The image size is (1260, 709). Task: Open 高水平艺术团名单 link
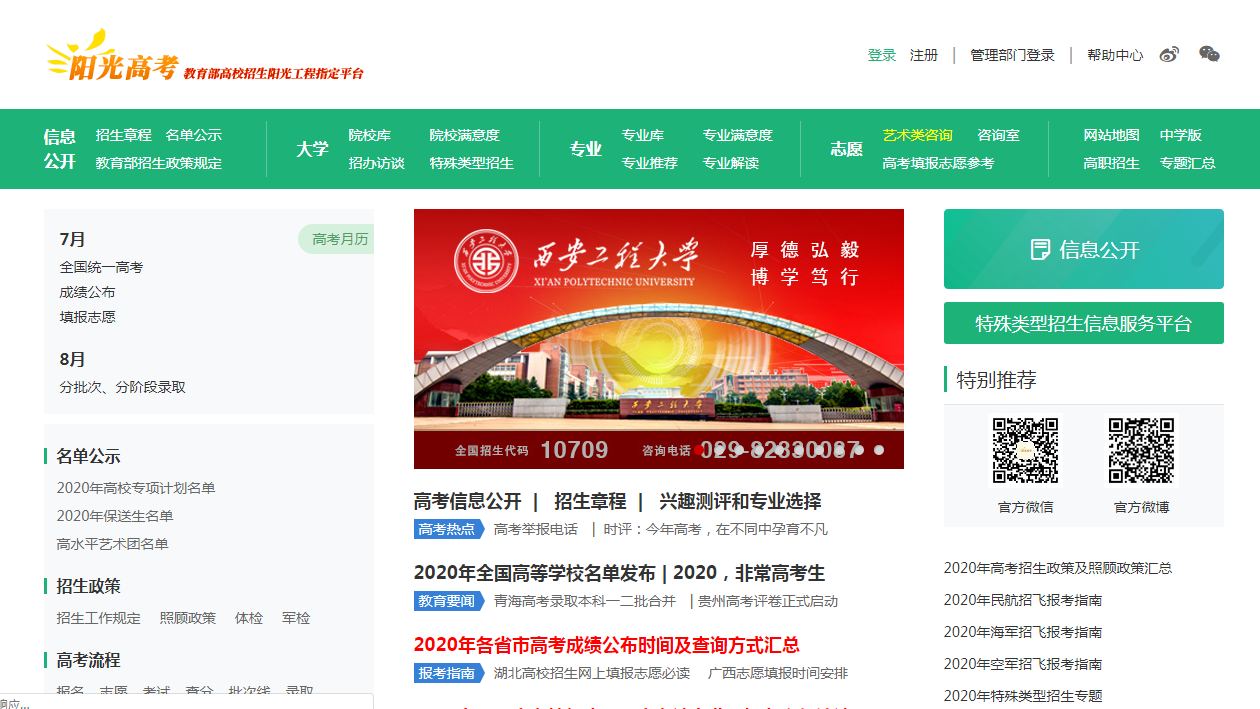(x=113, y=544)
